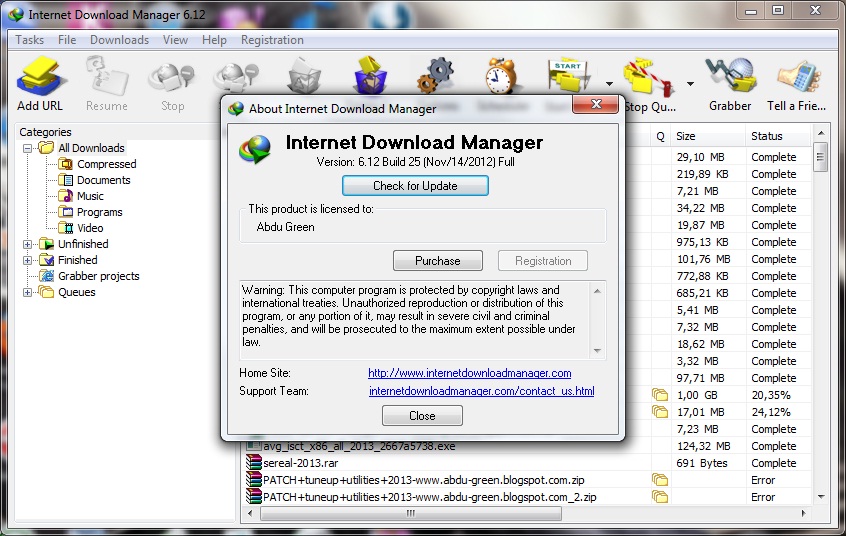Select the Compressed category folder icon

[66, 164]
